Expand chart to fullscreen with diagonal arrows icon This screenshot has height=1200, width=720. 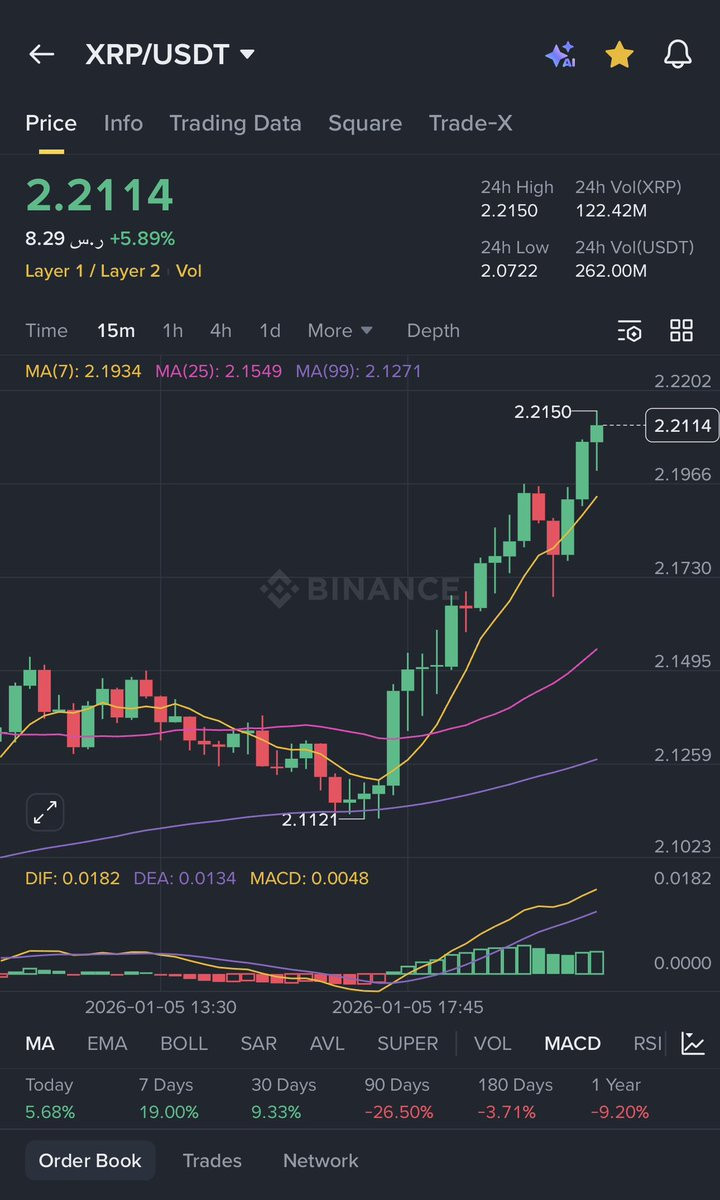tap(45, 813)
